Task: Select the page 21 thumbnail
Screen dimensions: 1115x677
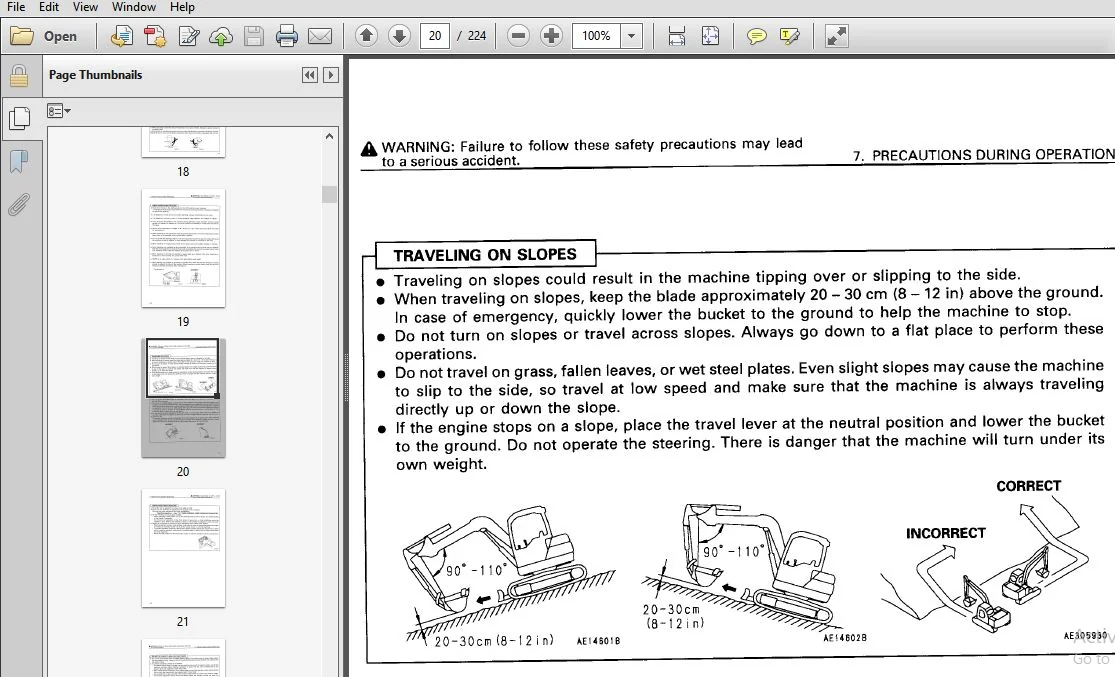Action: 183,548
